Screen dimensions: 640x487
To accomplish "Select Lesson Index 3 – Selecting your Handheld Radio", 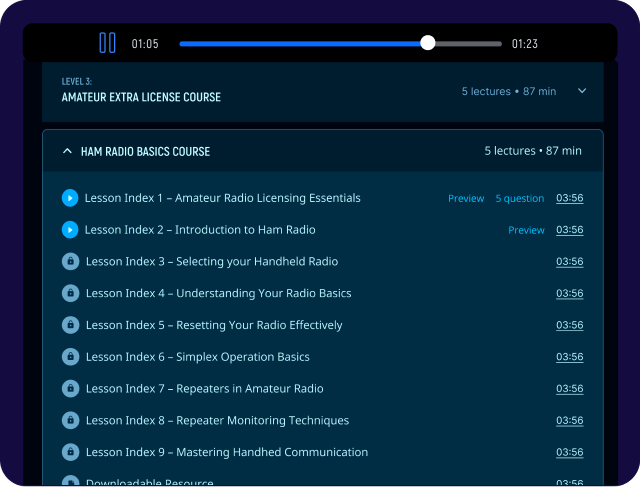I will [x=212, y=262].
